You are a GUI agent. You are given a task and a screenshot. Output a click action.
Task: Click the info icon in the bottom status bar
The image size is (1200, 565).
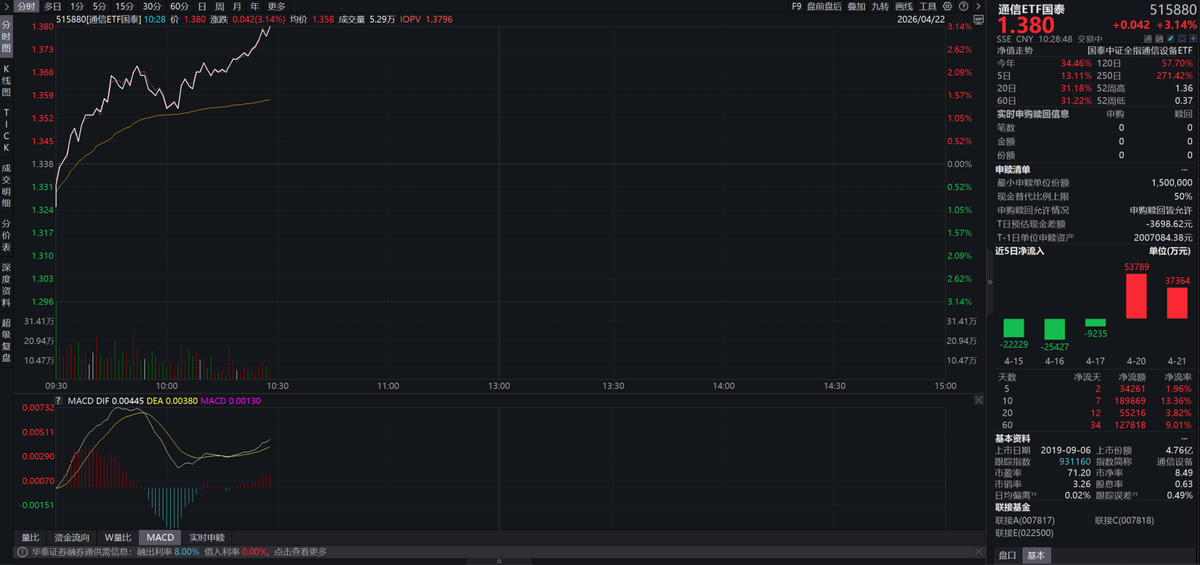21,551
